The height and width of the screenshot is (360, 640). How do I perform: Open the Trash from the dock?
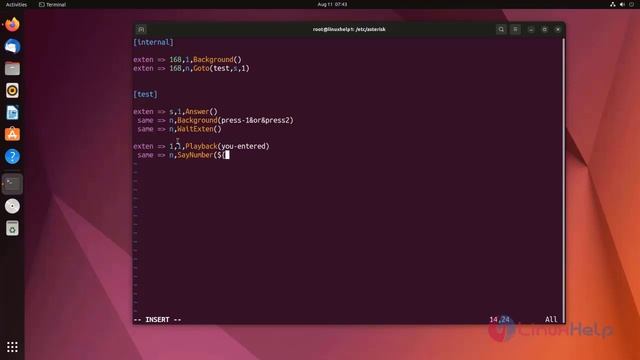(x=12, y=228)
